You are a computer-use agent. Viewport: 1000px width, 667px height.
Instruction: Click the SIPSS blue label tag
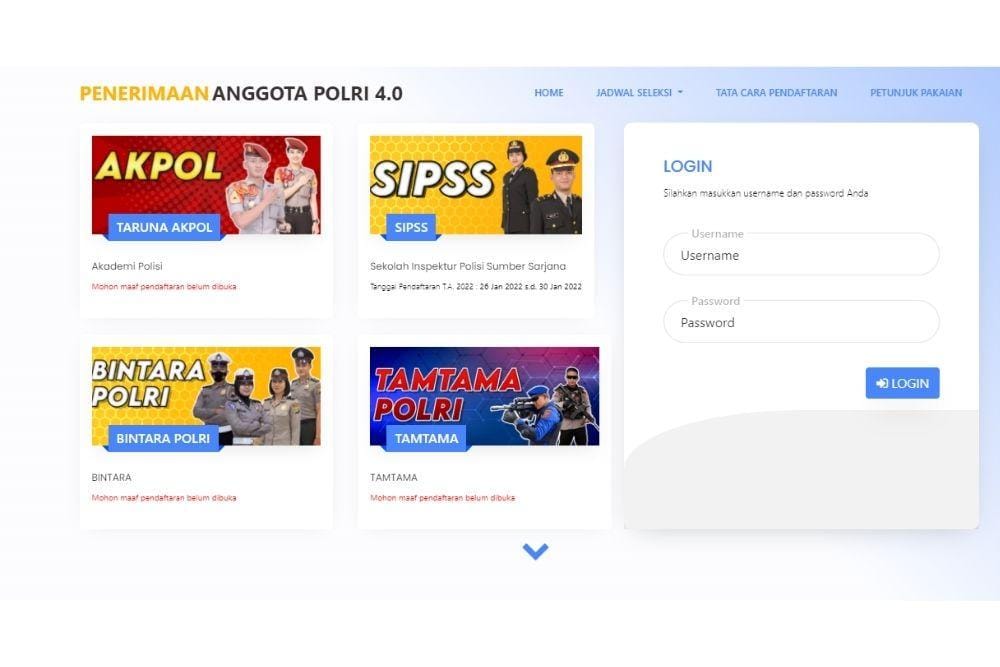411,227
